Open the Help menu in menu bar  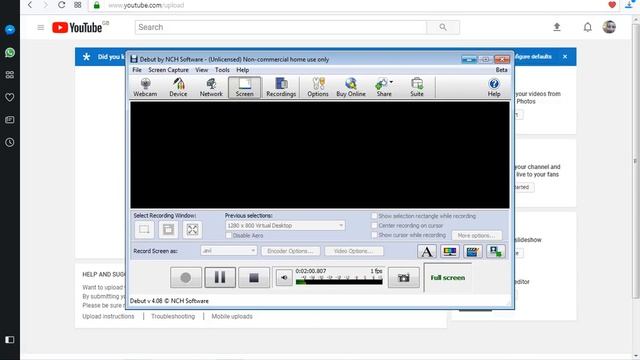point(242,70)
